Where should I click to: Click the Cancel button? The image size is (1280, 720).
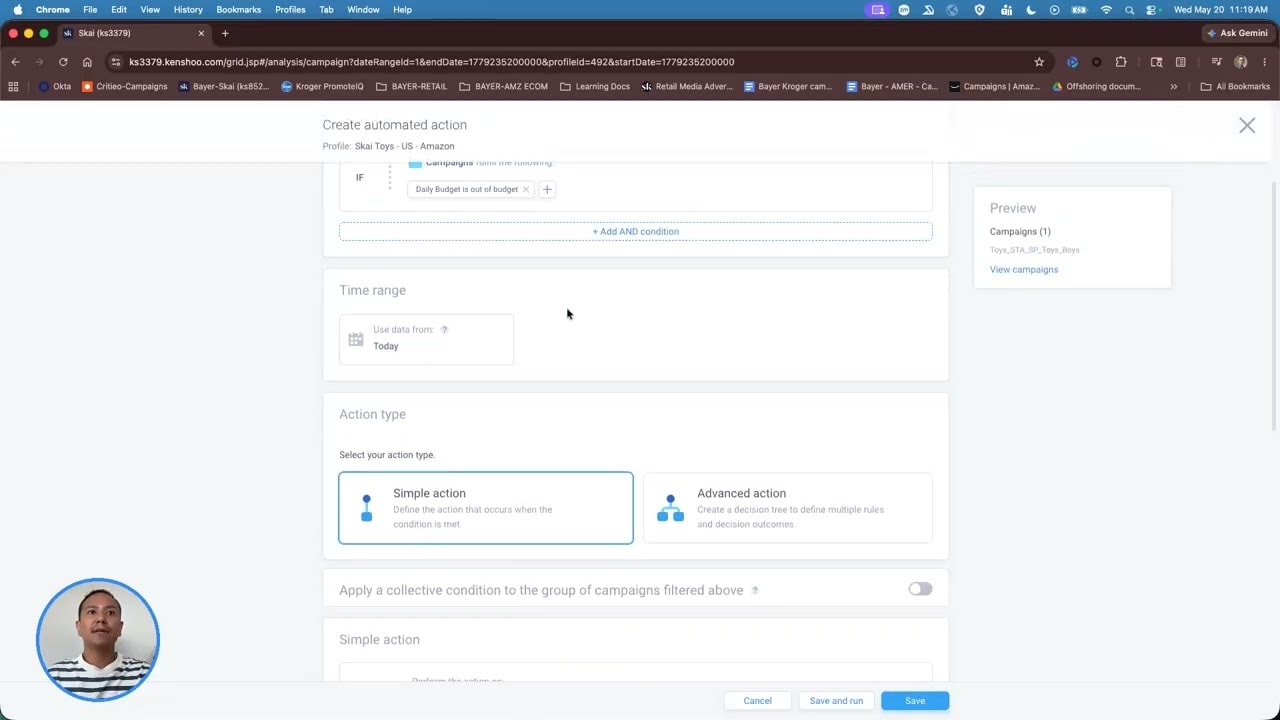click(x=757, y=701)
